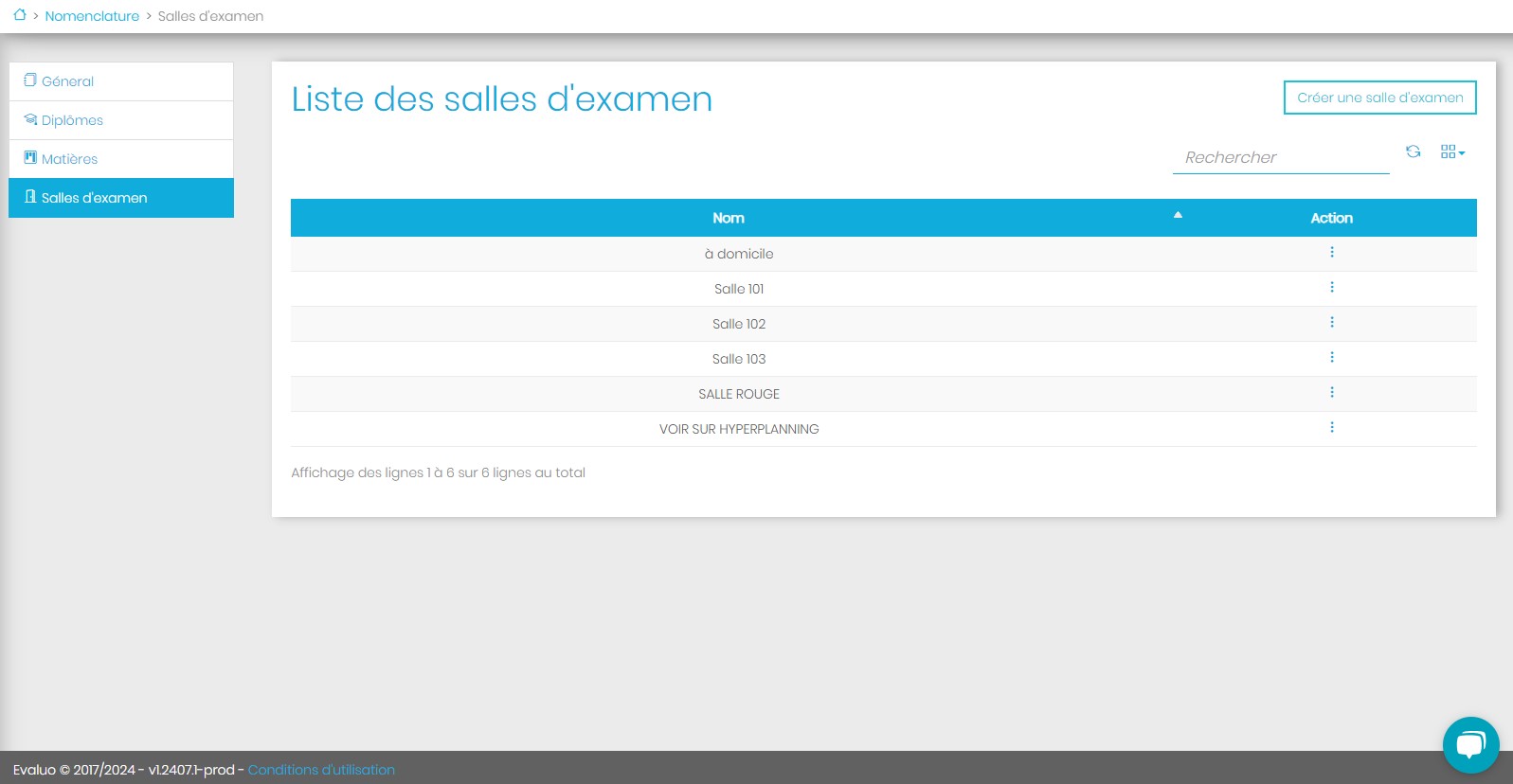Open action menu for à domicile
This screenshot has height=784, width=1513.
pos(1331,253)
